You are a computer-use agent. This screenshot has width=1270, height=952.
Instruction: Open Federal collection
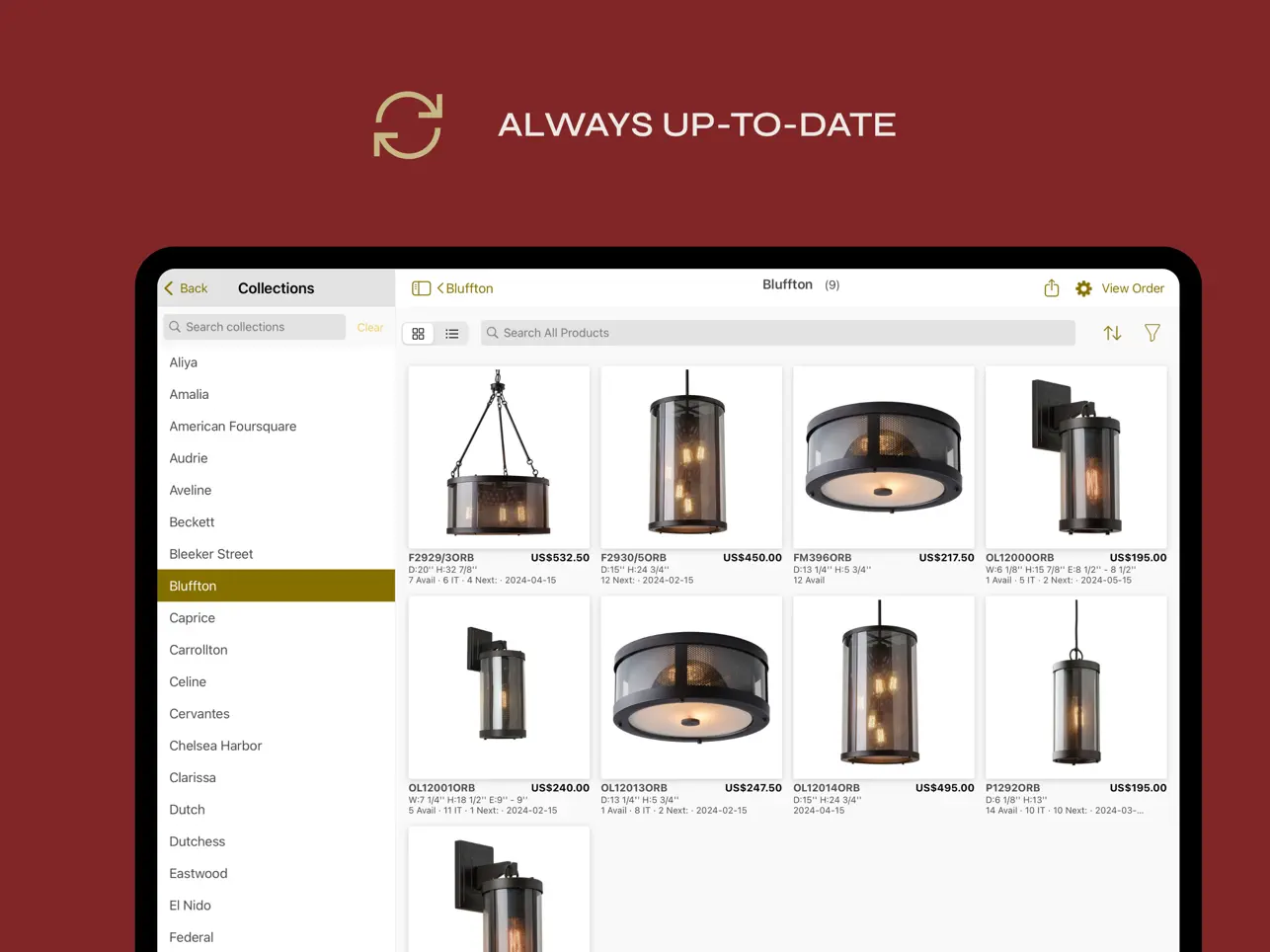click(276, 937)
